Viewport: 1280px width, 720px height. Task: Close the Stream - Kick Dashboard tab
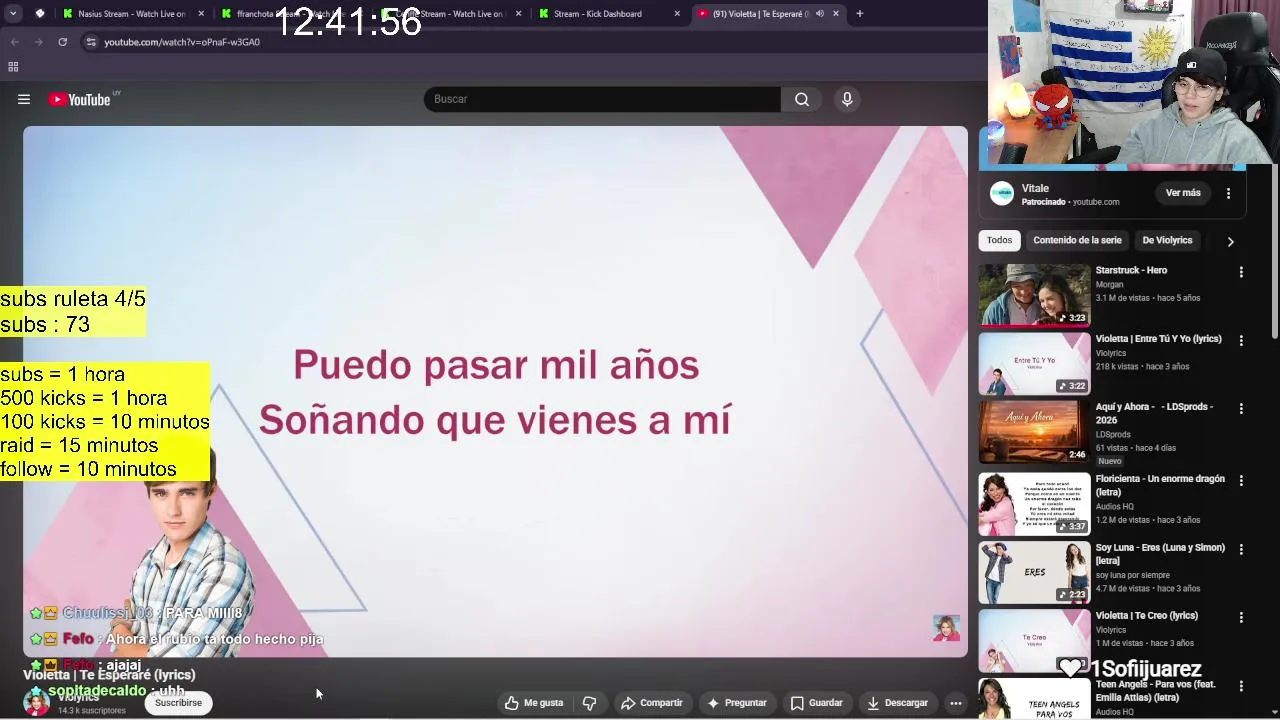(x=677, y=14)
